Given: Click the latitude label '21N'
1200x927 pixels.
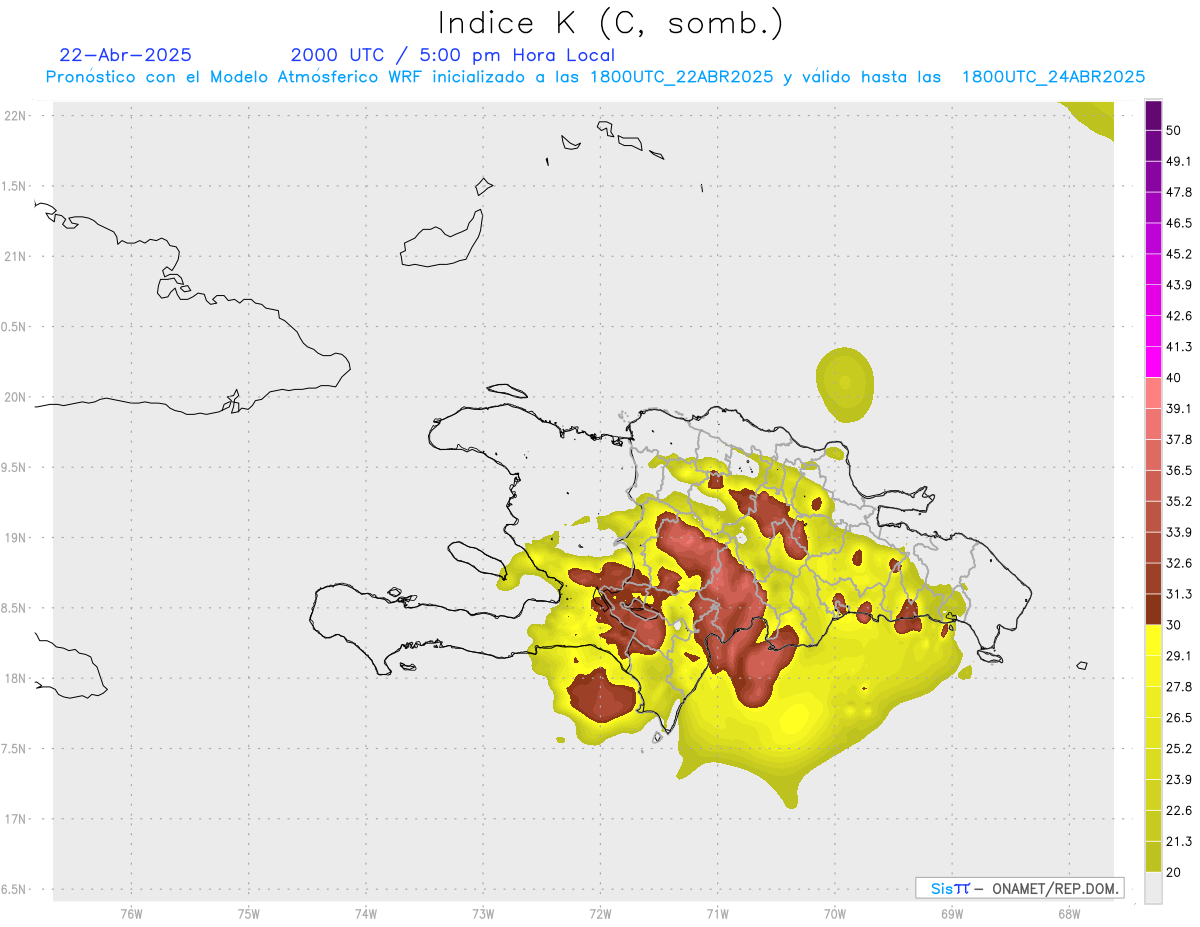Looking at the screenshot, I should (x=15, y=257).
